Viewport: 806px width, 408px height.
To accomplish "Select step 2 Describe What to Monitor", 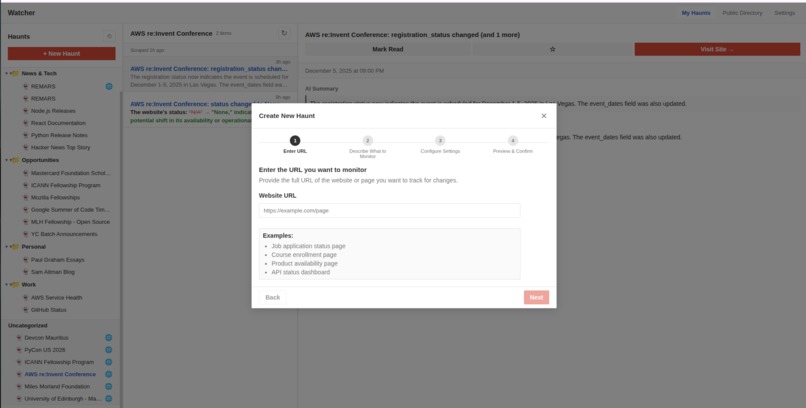I will coord(368,146).
